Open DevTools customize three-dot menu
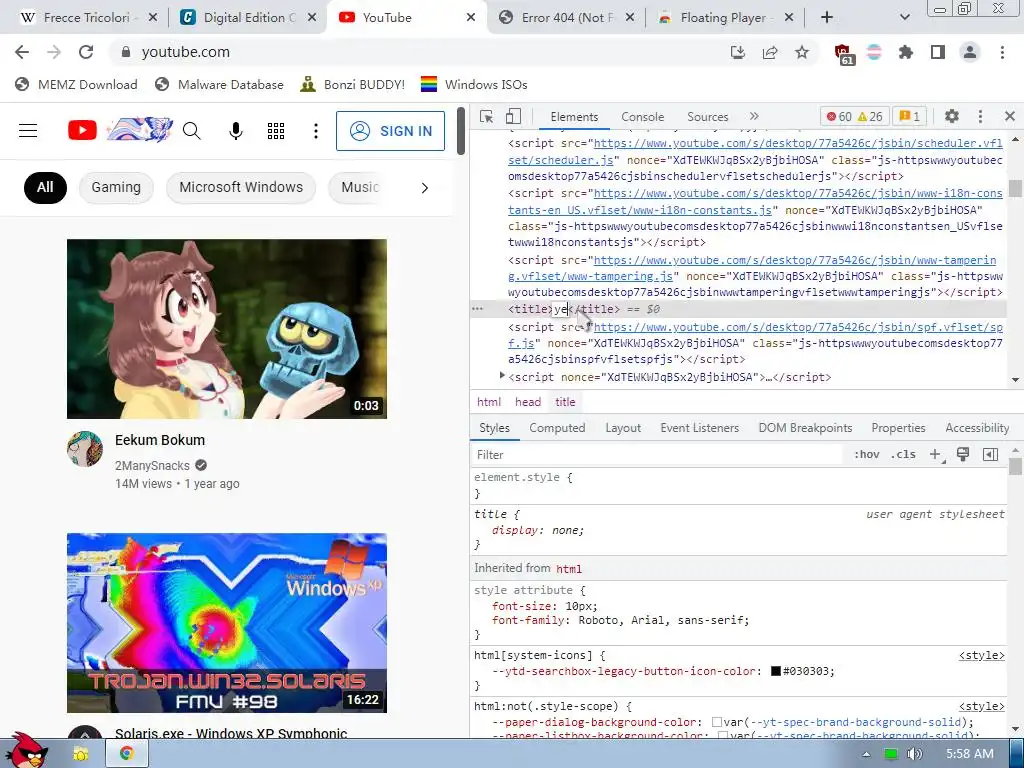The width and height of the screenshot is (1024, 768). click(980, 116)
